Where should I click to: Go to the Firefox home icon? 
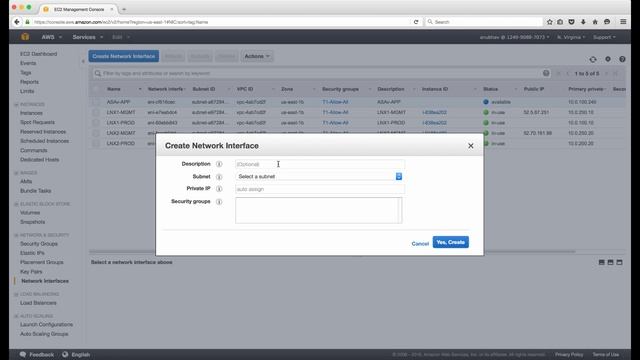[x=595, y=22]
